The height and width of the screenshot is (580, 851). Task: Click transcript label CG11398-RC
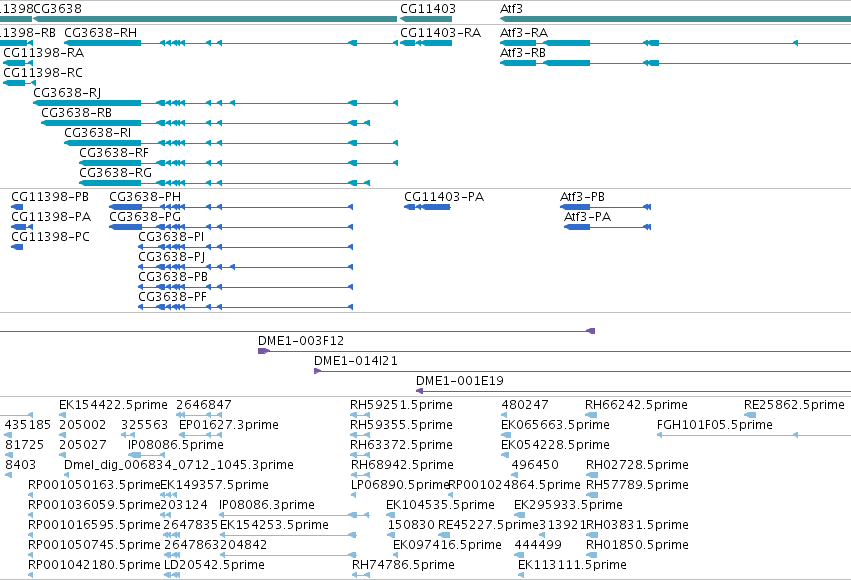point(43,73)
